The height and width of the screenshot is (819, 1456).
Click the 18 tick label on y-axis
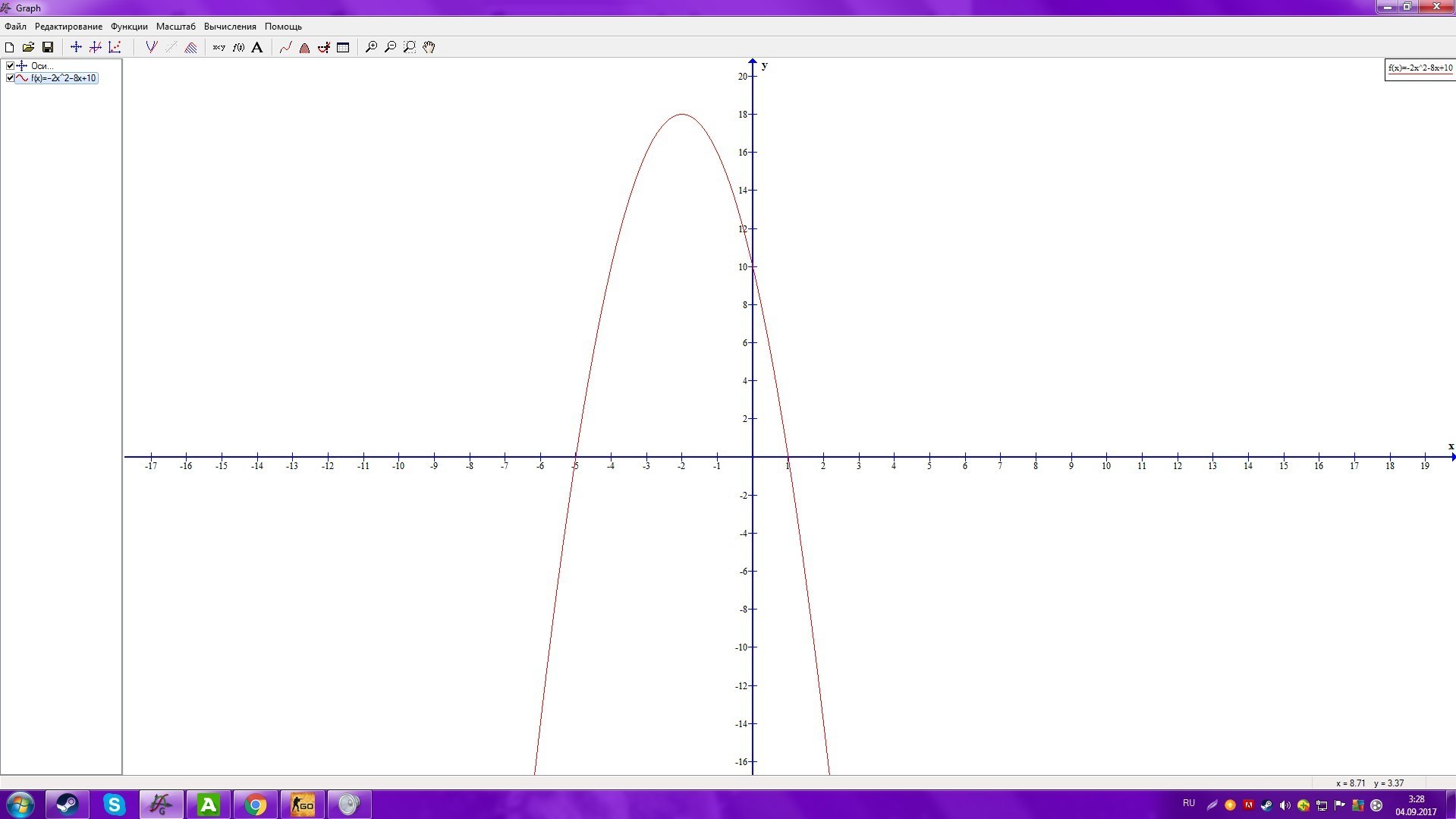click(x=743, y=115)
